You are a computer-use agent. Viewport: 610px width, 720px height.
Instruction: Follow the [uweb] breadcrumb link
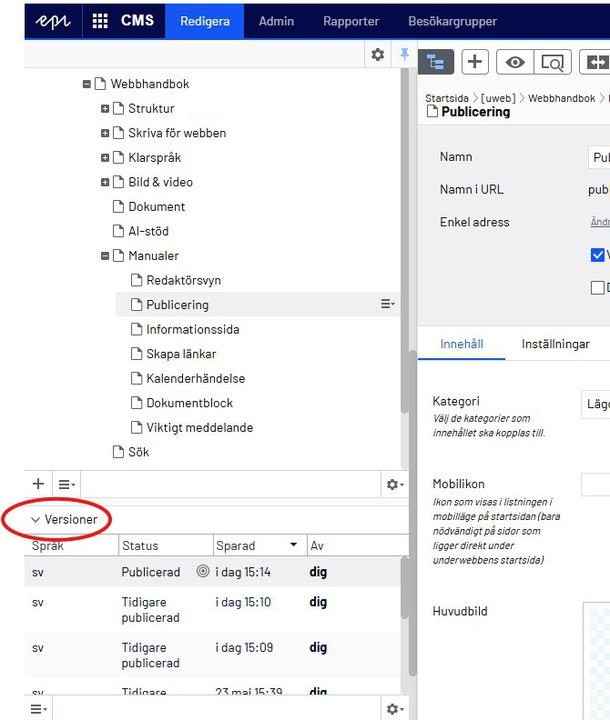(x=498, y=98)
